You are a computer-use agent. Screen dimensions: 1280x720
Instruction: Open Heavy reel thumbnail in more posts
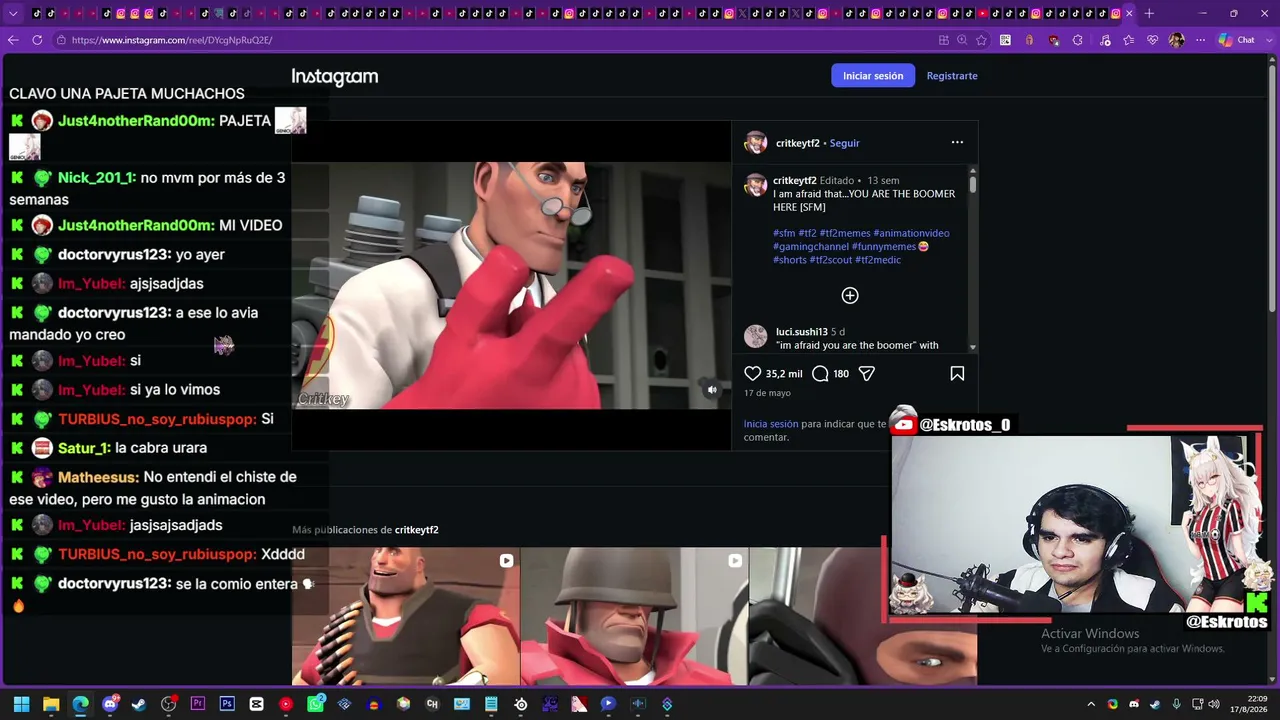(x=405, y=616)
